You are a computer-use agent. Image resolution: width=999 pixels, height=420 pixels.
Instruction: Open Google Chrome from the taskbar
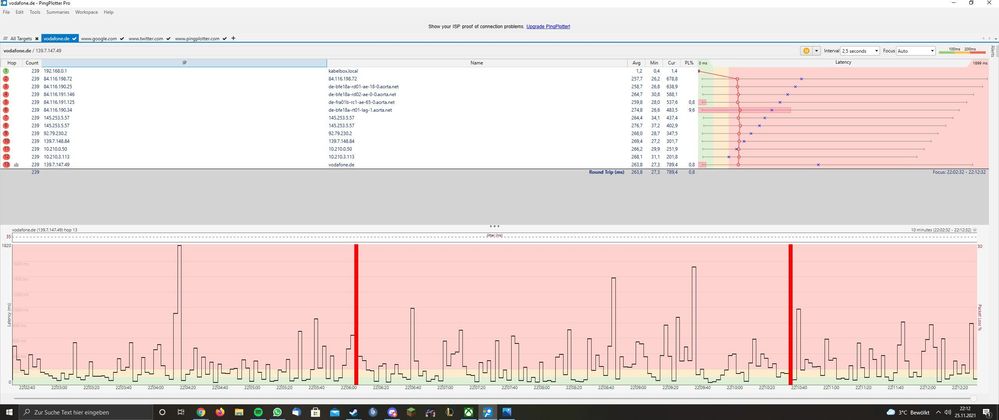click(201, 412)
